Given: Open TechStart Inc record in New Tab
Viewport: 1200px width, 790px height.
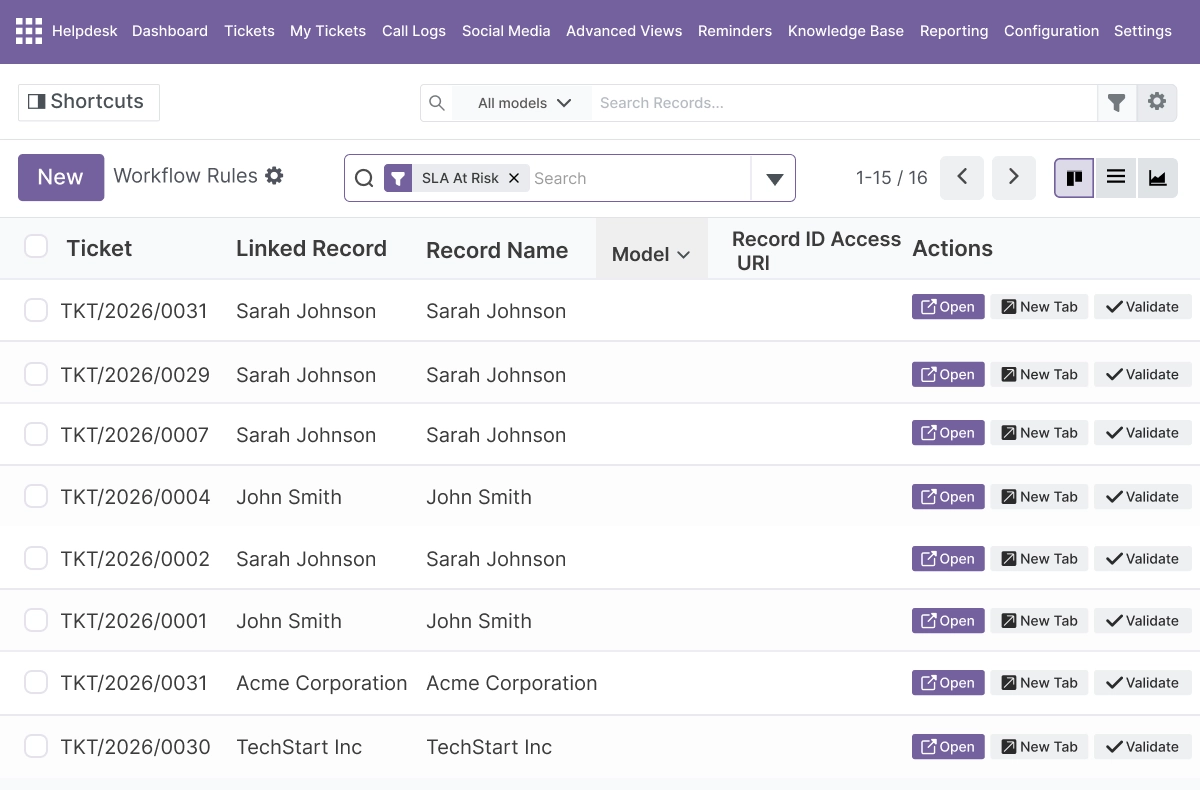Looking at the screenshot, I should (1040, 747).
